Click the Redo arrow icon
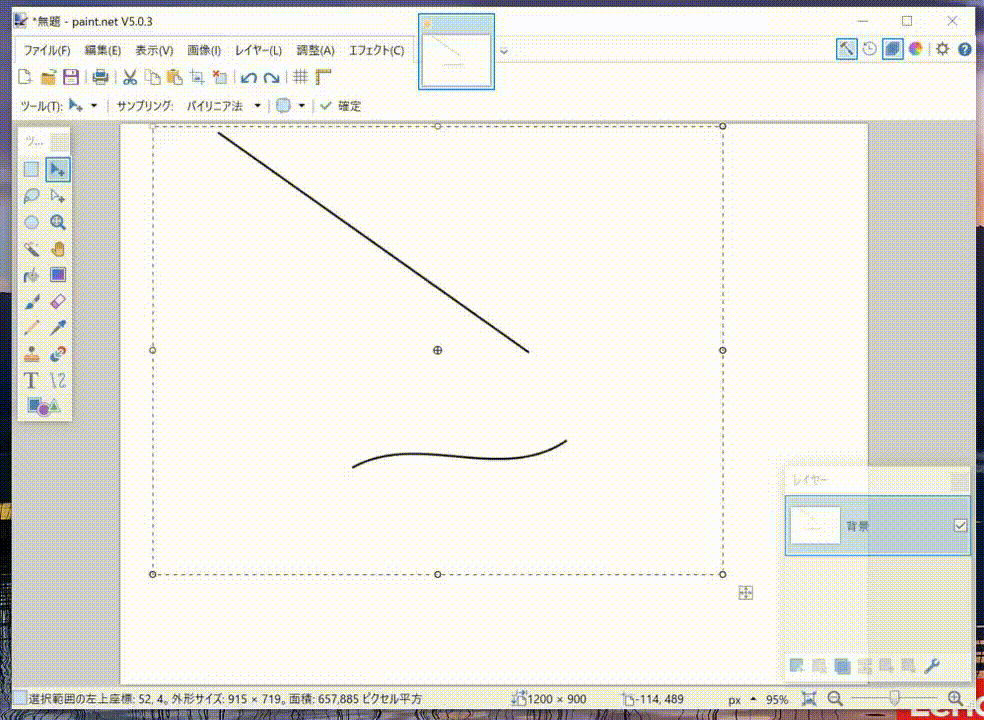This screenshot has height=720, width=984. [271, 78]
